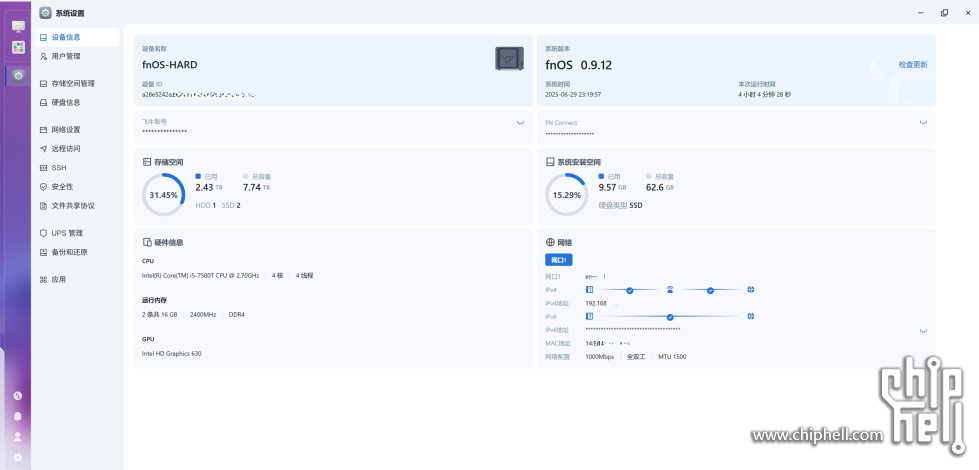Click the 系统设置 title bar gear icon
Viewport: 979px width, 470px height.
(46, 12)
